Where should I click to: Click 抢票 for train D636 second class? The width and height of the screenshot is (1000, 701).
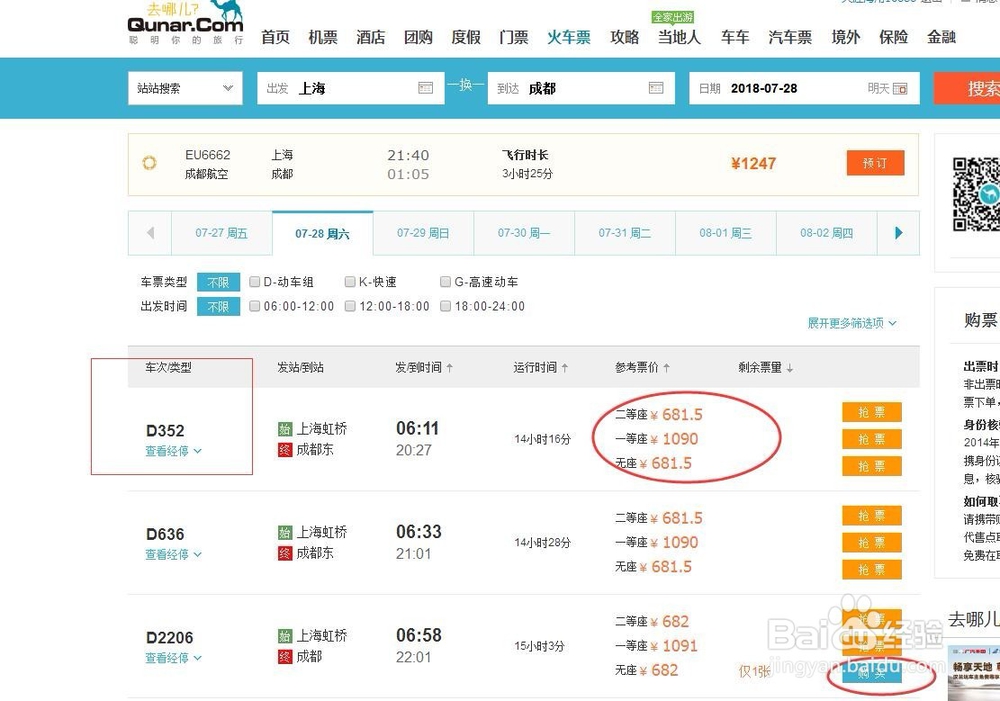(x=871, y=515)
